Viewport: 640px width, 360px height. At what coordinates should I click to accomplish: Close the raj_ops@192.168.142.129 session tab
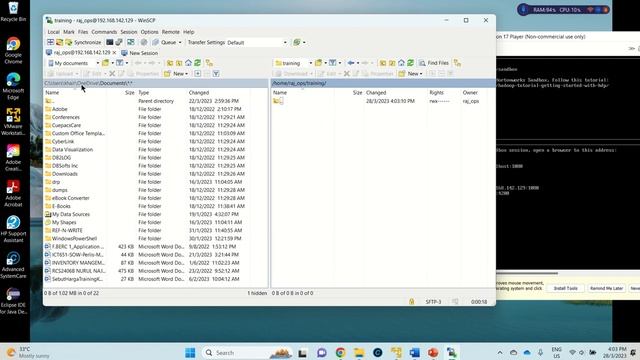coord(114,53)
